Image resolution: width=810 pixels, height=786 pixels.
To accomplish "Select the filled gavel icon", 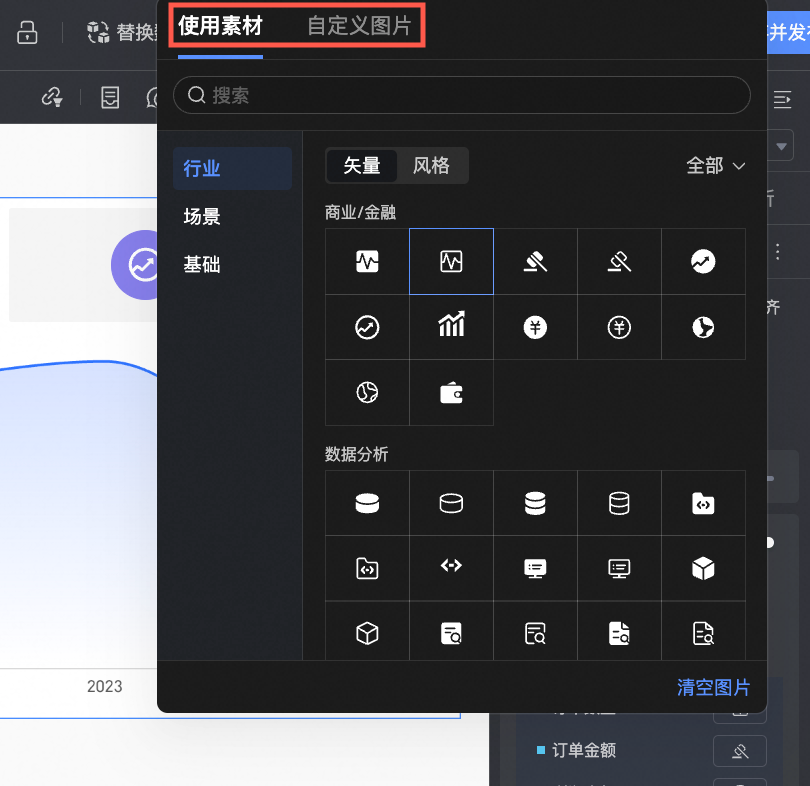I will 535,262.
